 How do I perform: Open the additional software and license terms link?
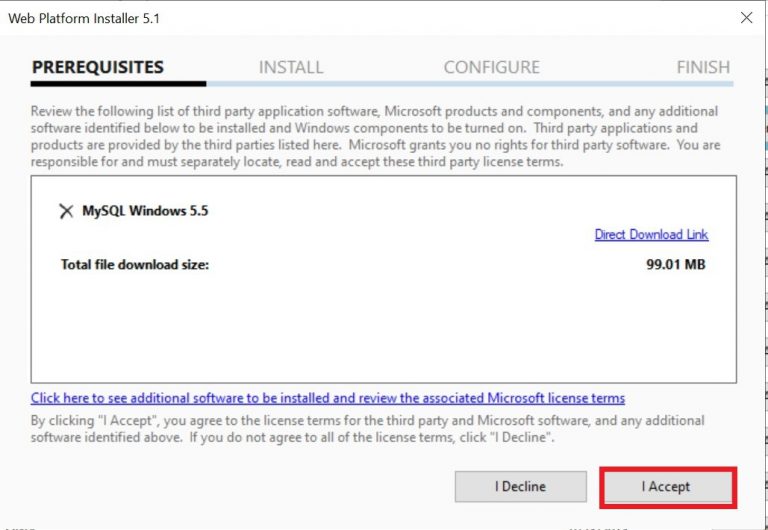tap(327, 398)
